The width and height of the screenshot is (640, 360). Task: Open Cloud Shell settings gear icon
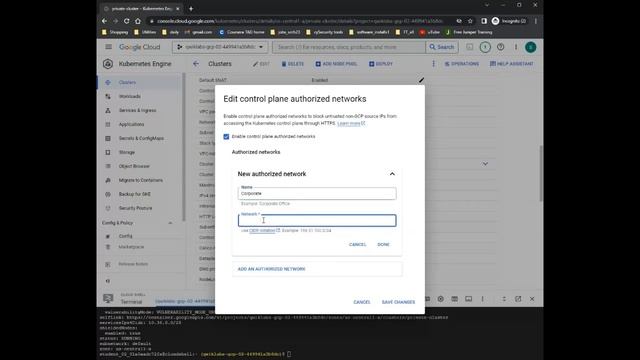[440, 299]
